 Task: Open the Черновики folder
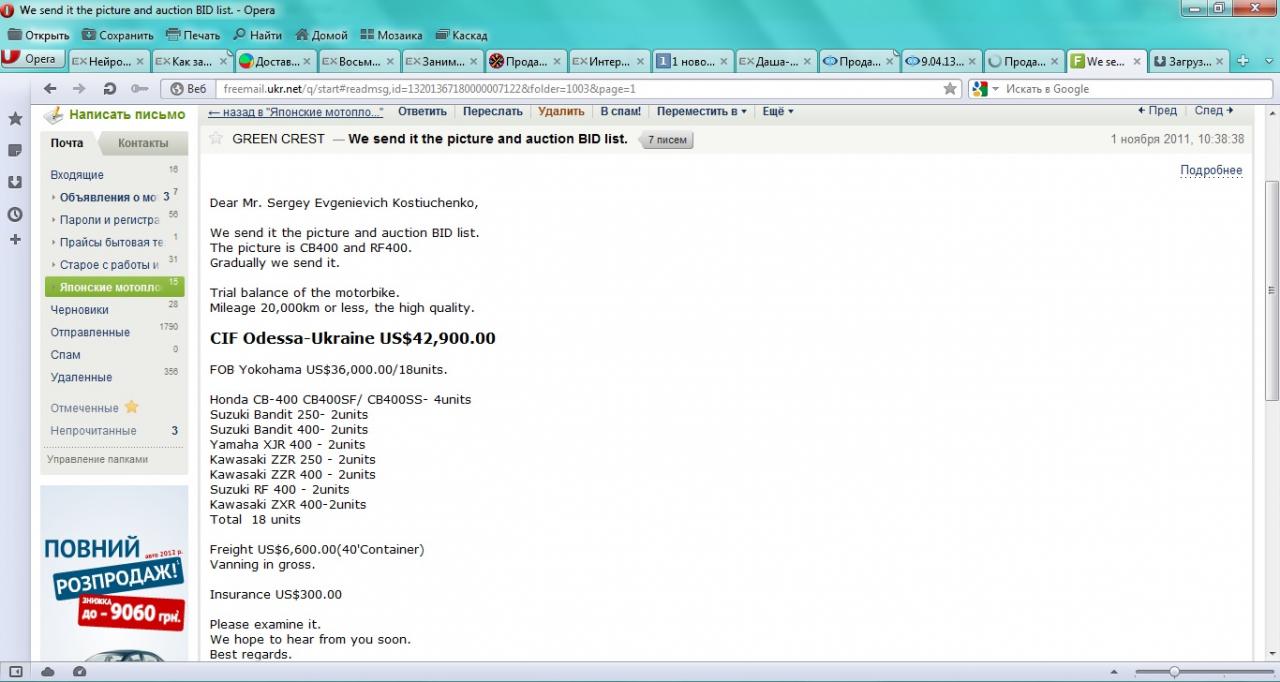tap(80, 310)
